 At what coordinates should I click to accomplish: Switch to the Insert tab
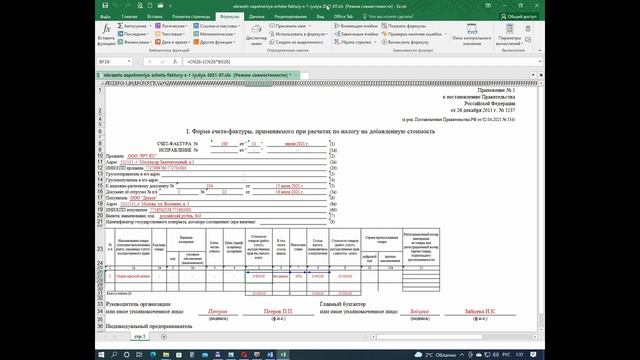tap(155, 17)
